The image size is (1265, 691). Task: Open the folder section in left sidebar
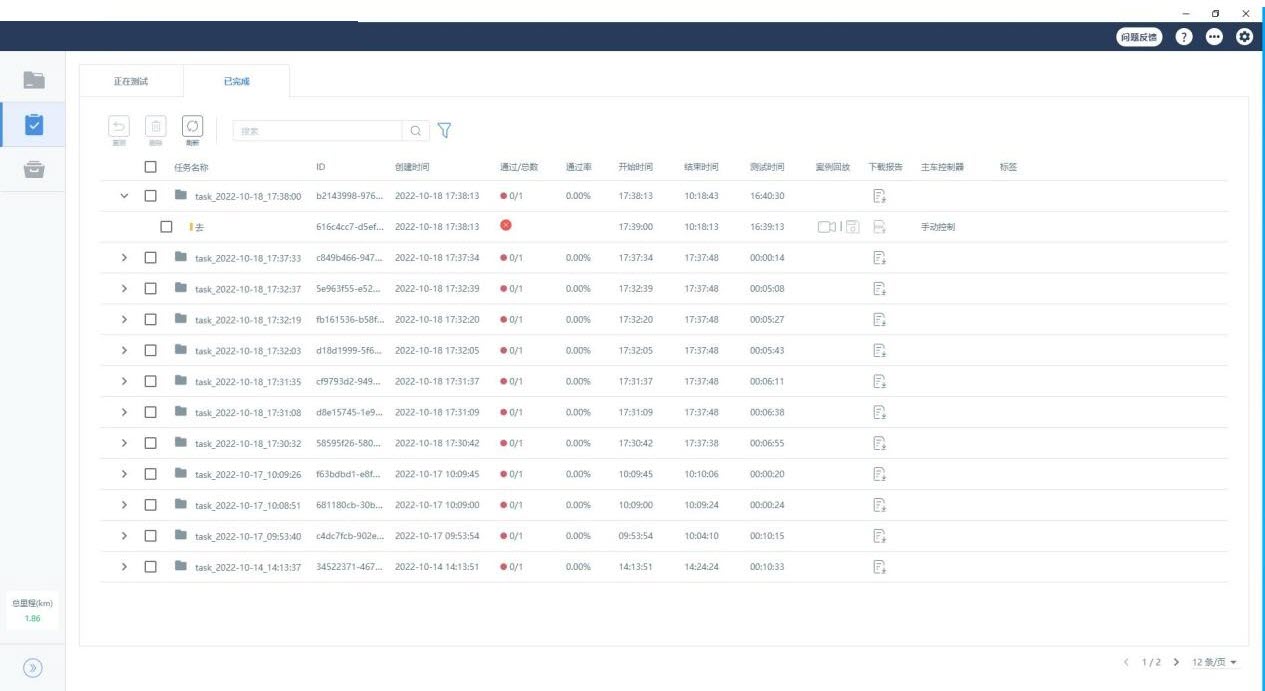[x=33, y=80]
